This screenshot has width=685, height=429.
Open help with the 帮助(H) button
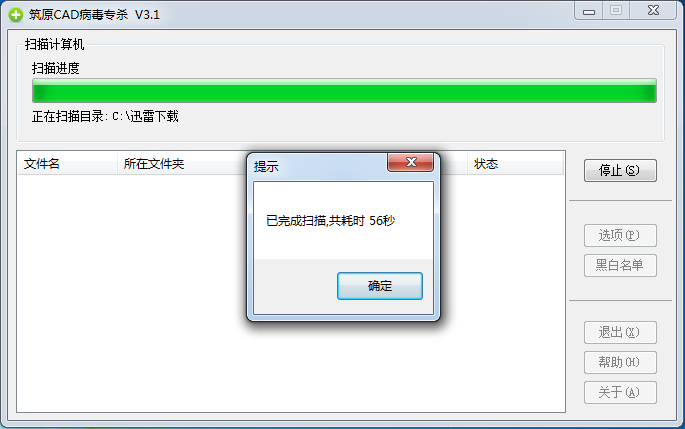click(x=620, y=362)
